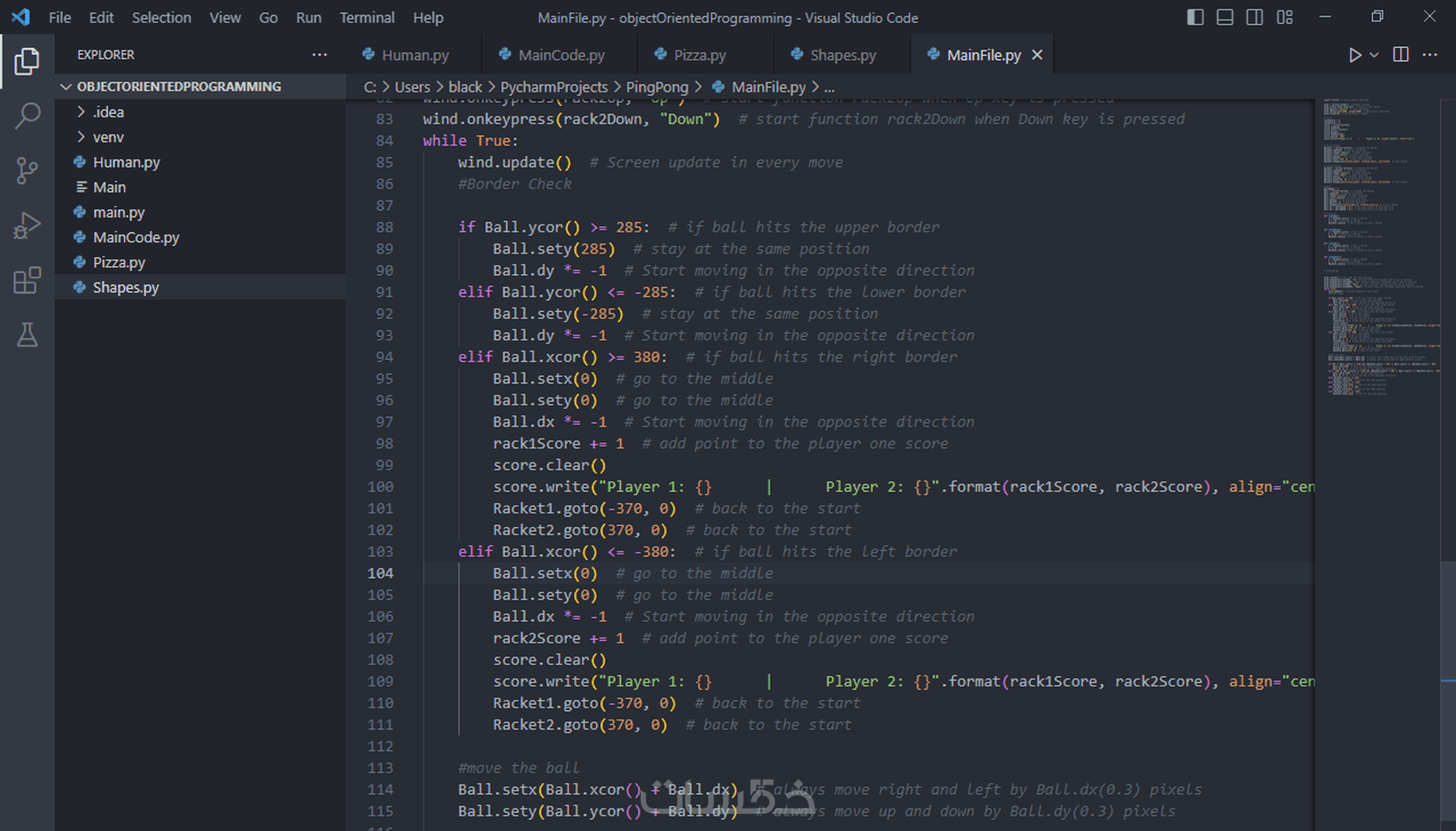Click the C: breadcrumb segment

coord(370,87)
